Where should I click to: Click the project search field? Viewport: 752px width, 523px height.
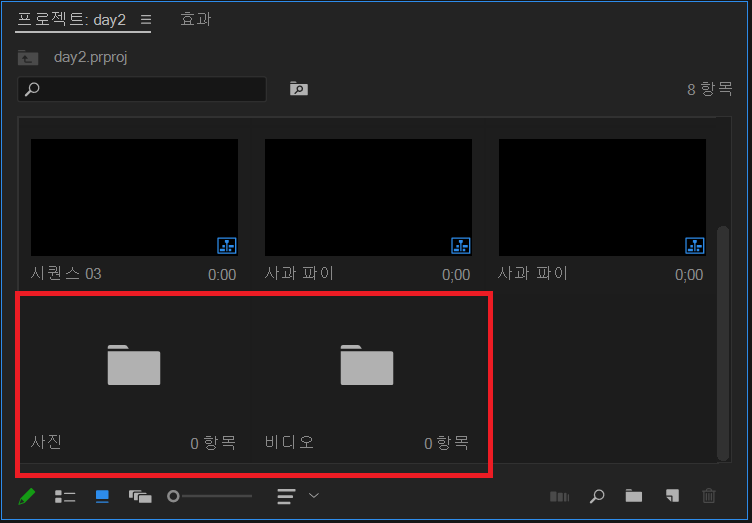142,89
